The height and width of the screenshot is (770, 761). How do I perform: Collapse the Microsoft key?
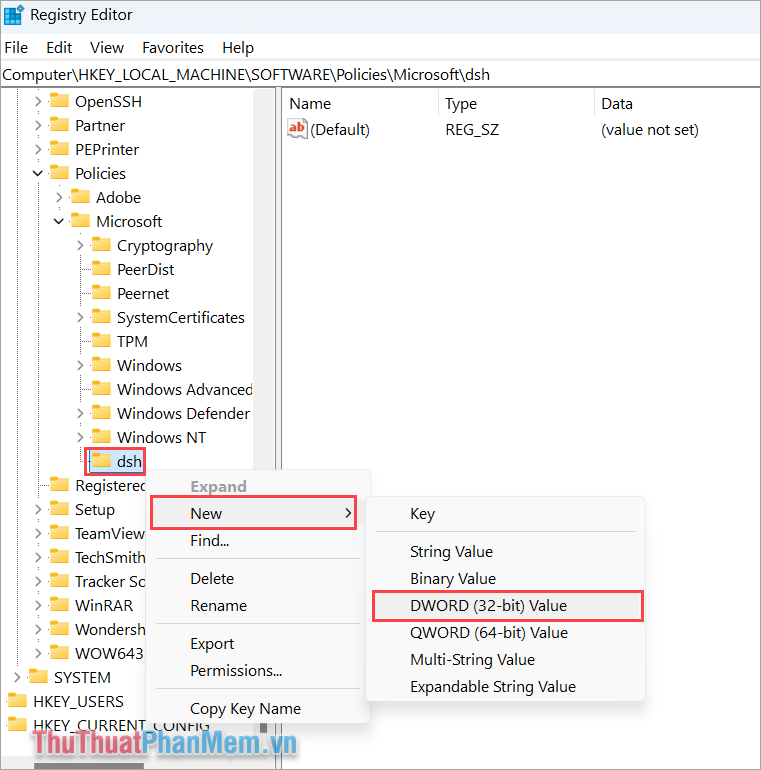coord(59,221)
